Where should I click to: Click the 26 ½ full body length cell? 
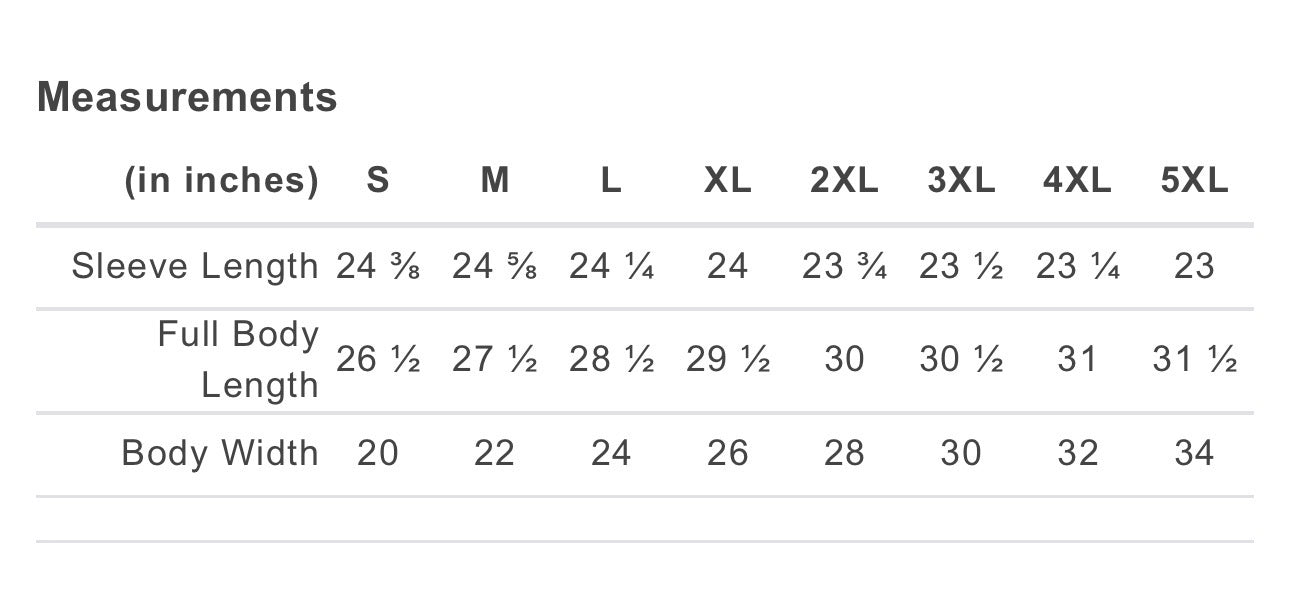pyautogui.click(x=377, y=359)
